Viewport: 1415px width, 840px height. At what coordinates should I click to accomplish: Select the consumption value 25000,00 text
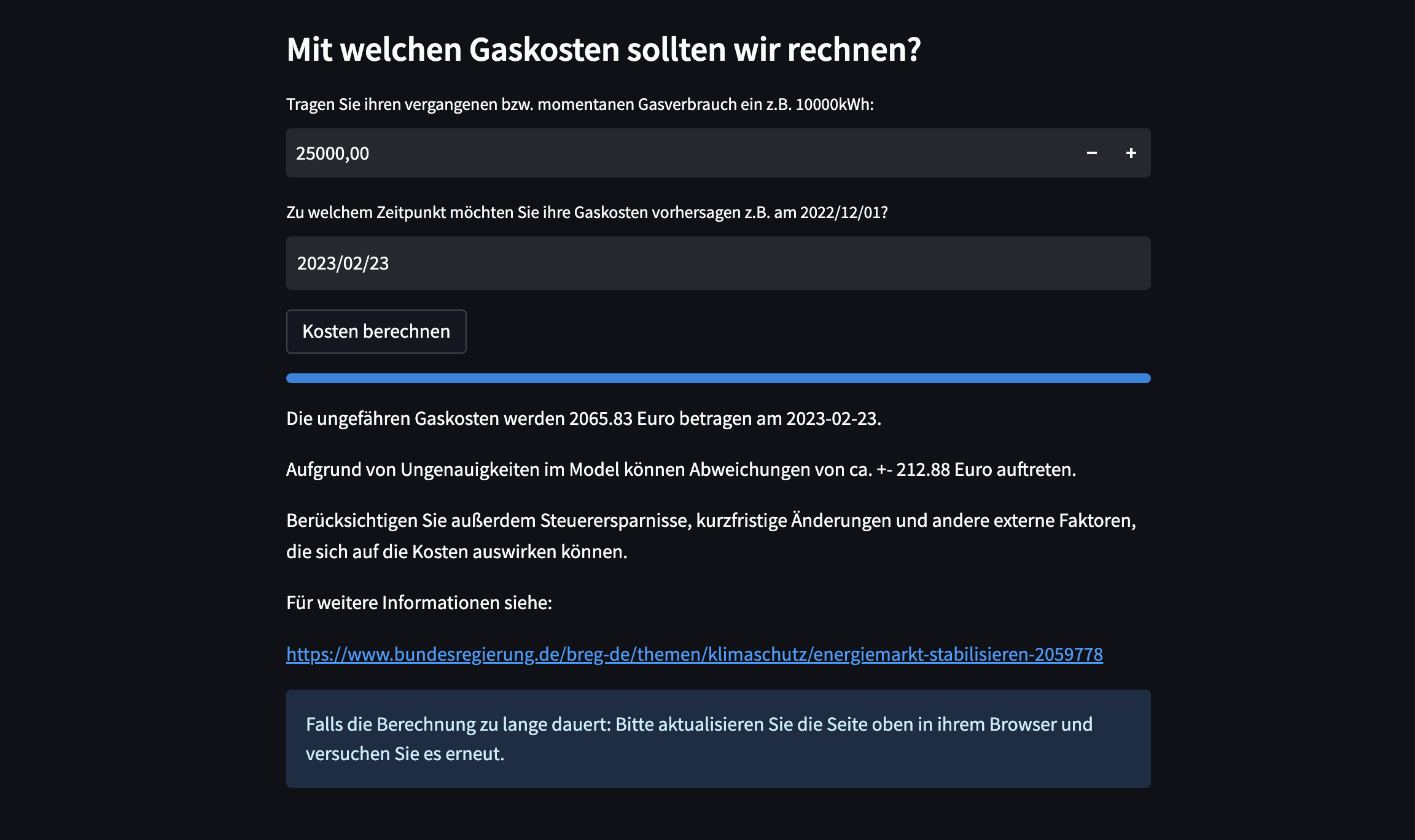pyautogui.click(x=333, y=153)
